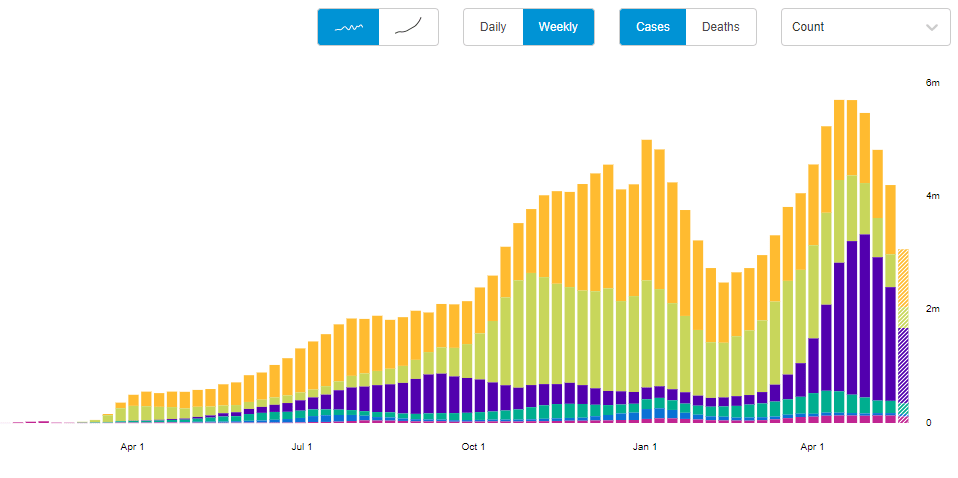Viewport: 958px width, 478px height.
Task: Select the wavy line chart icon
Action: [x=348, y=27]
